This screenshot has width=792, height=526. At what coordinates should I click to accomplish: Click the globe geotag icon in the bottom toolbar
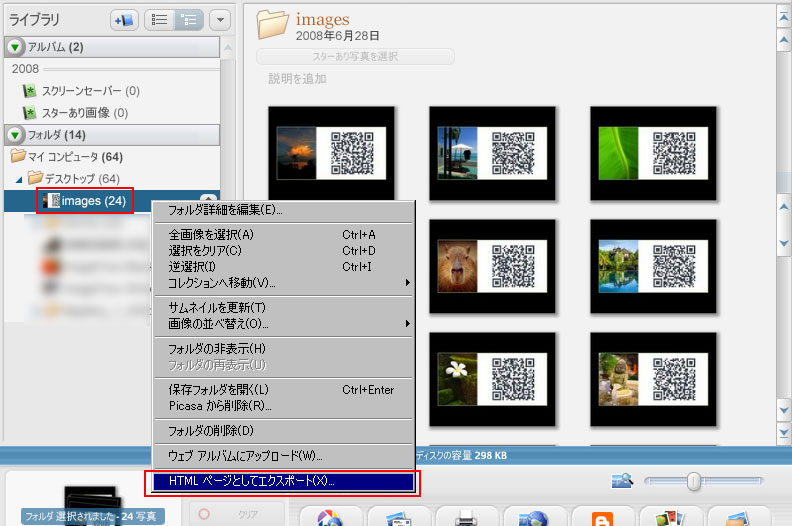pos(534,517)
